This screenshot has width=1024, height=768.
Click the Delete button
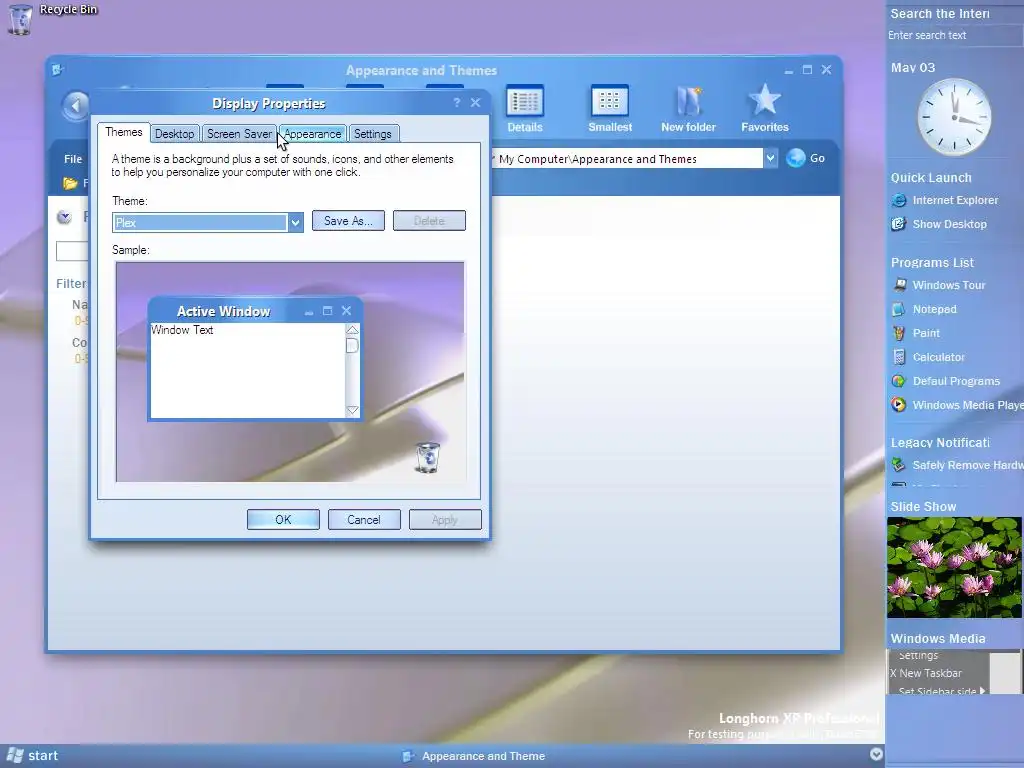coord(429,221)
